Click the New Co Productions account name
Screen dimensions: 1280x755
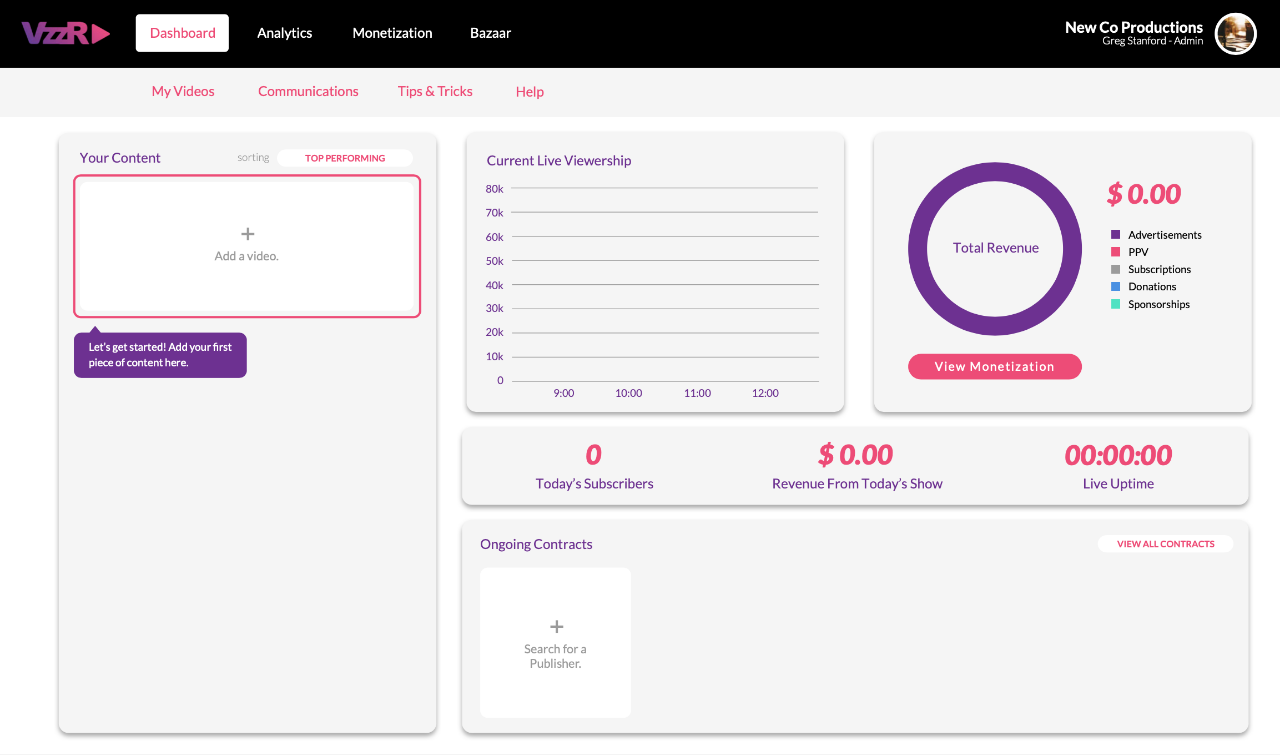click(x=1134, y=27)
